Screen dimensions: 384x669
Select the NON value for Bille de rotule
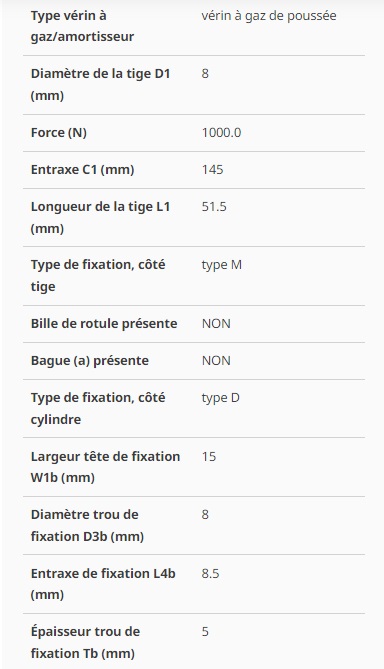[x=216, y=323]
